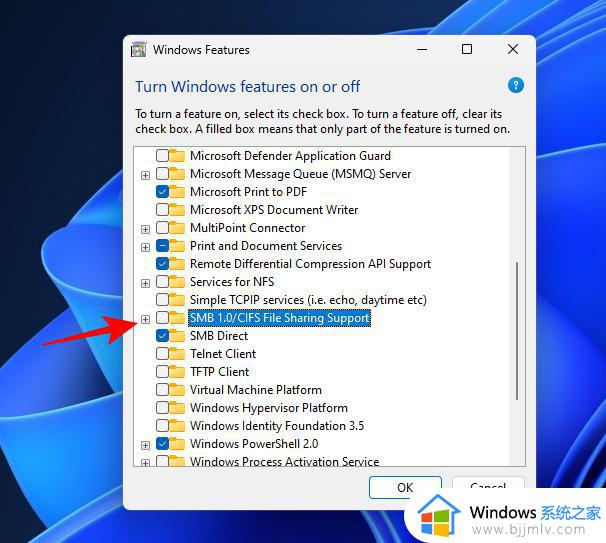Viewport: 606px width, 543px height.
Task: Toggle the Print and Document Services checkbox
Action: (x=162, y=245)
